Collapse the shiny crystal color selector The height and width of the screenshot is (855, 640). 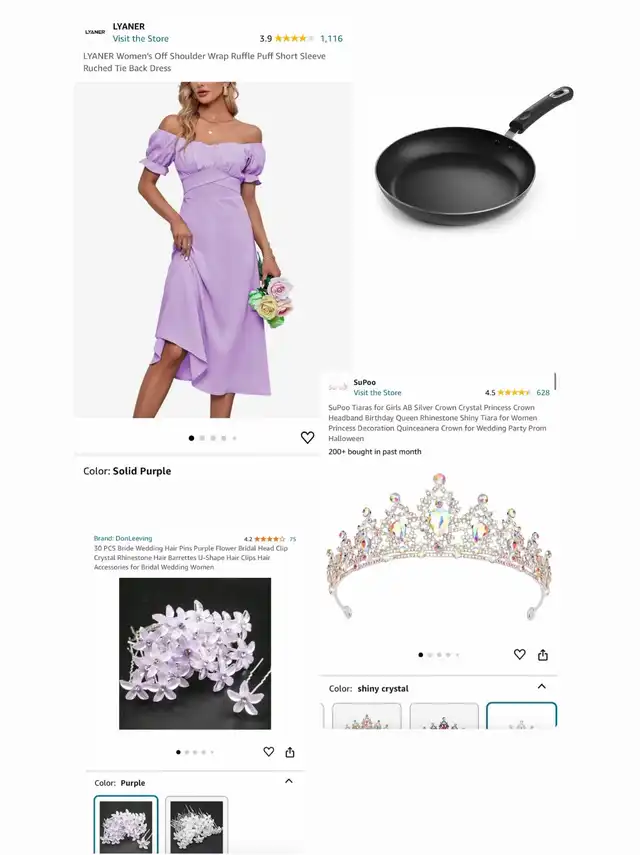click(541, 687)
